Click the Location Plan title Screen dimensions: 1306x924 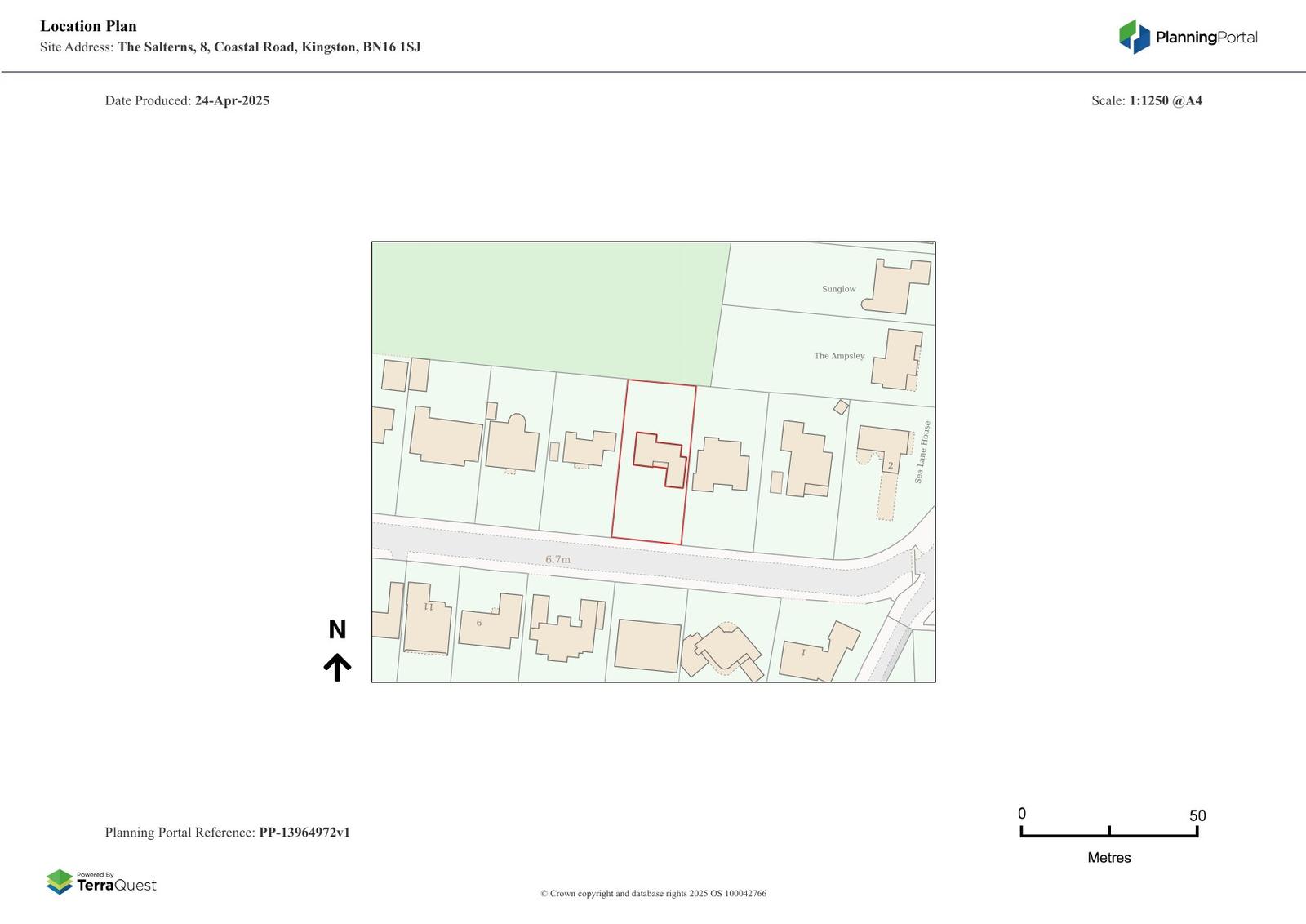tap(88, 26)
